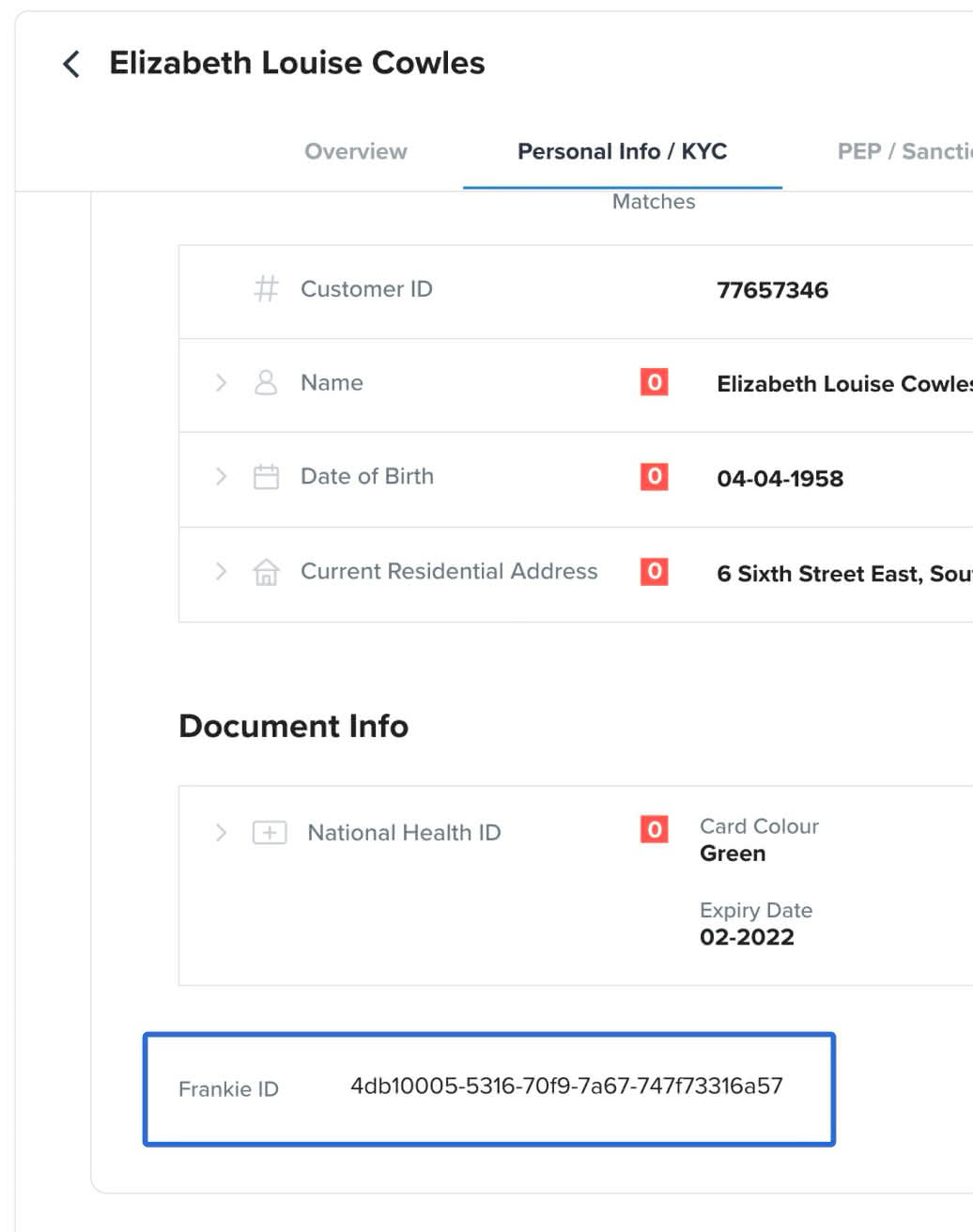Select the Personal Info / KYC tab
Viewport: 973px width, 1232px height.
click(622, 151)
